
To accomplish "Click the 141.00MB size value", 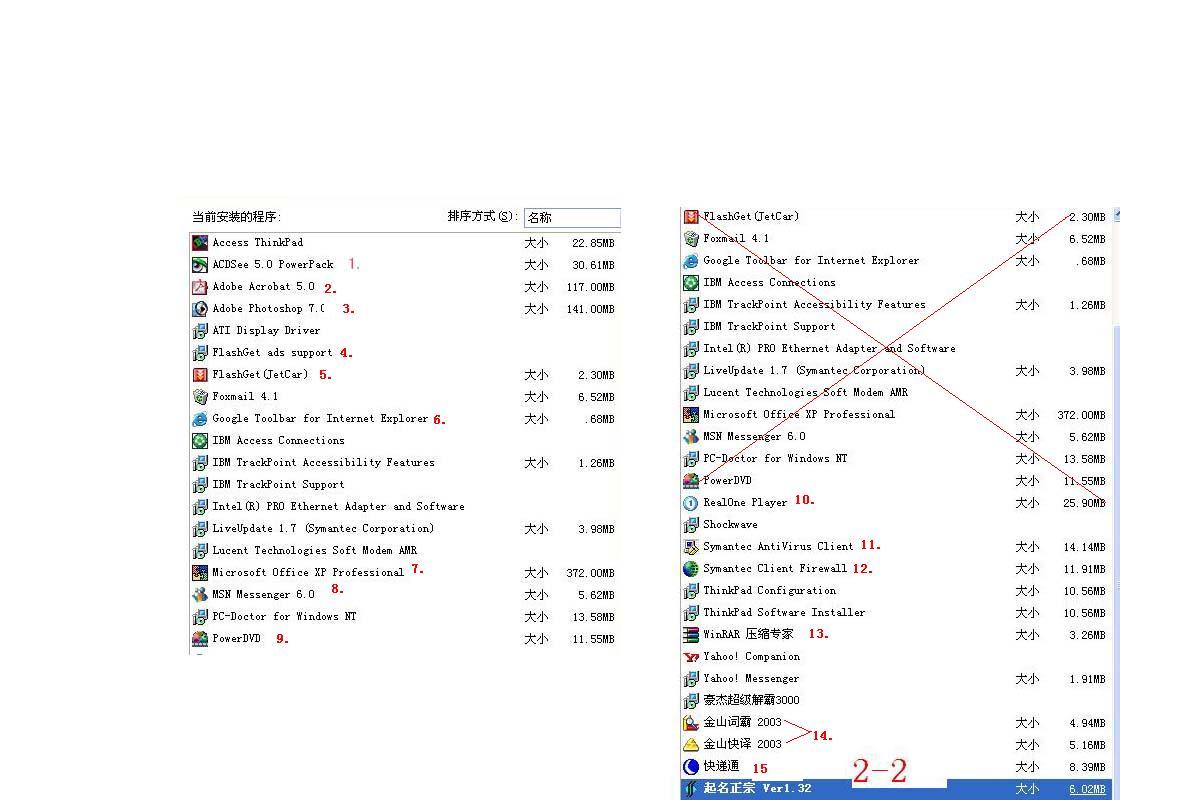I will pos(590,309).
